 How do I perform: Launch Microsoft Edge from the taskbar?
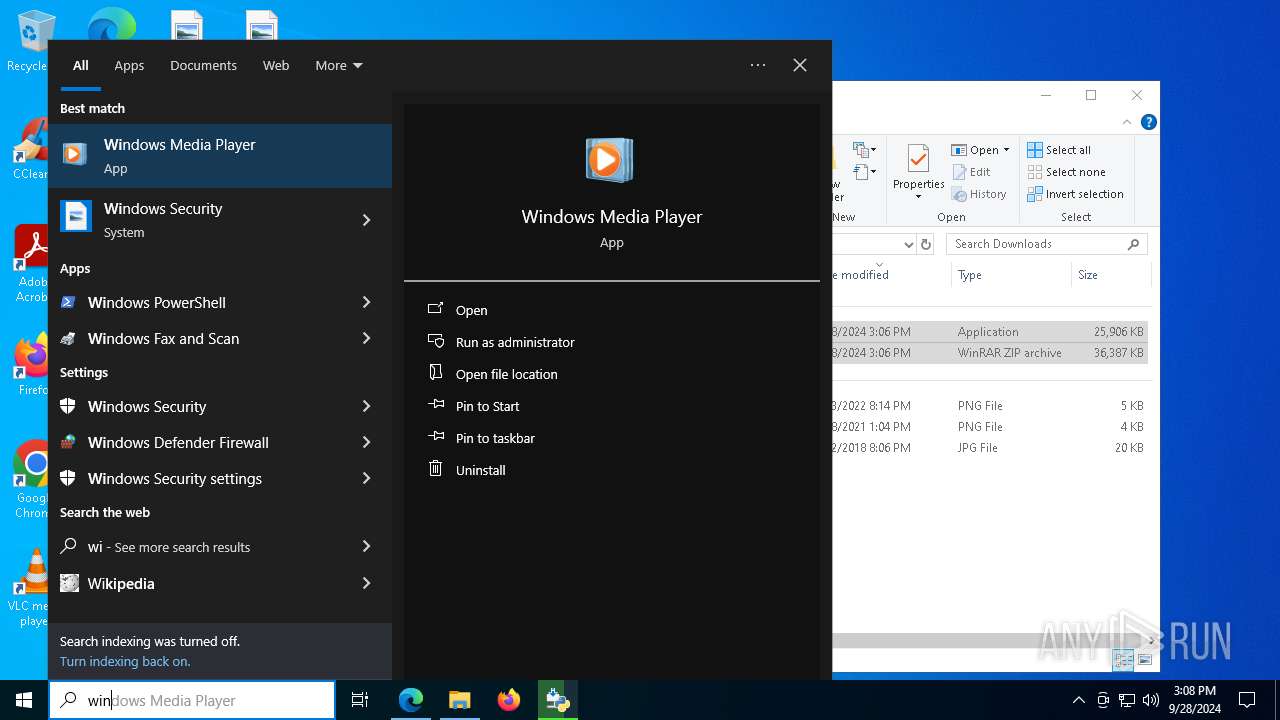tap(411, 700)
